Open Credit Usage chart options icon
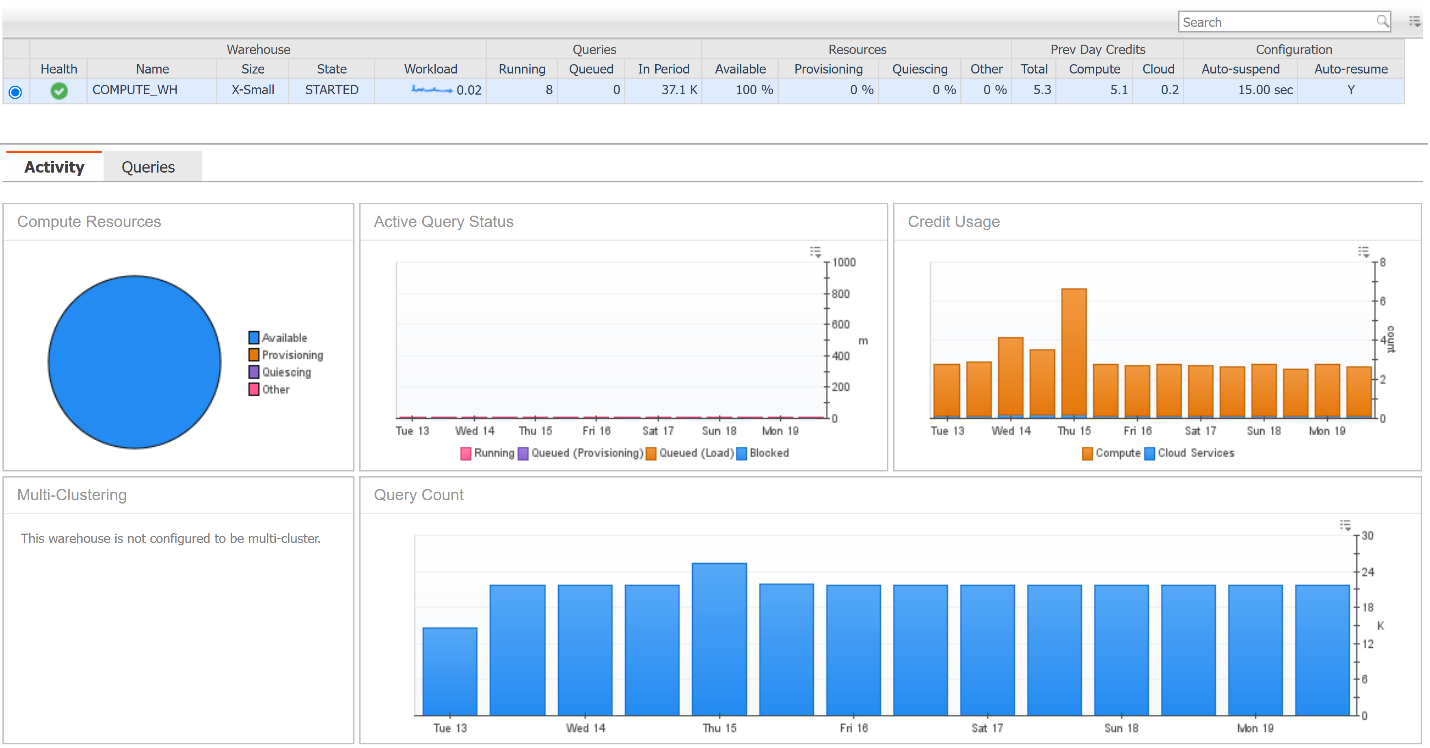The image size is (1430, 748). (x=1364, y=252)
